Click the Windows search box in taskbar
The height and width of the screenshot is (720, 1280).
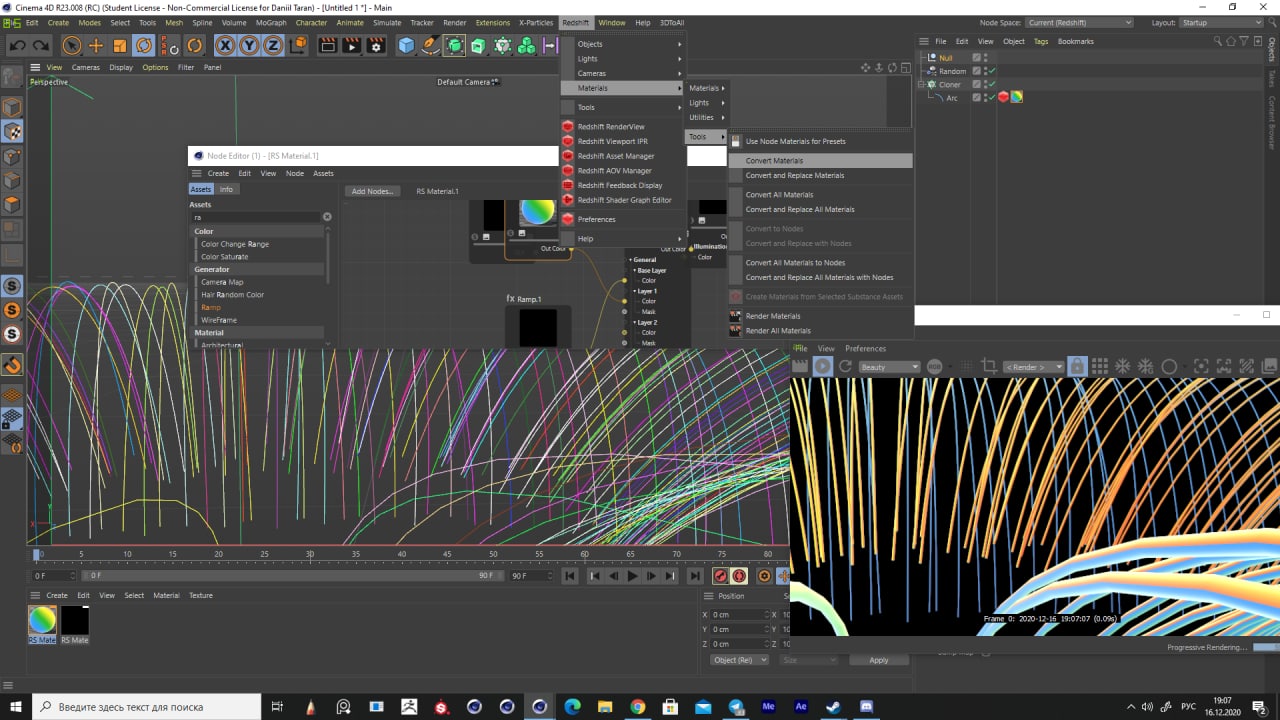tap(148, 706)
